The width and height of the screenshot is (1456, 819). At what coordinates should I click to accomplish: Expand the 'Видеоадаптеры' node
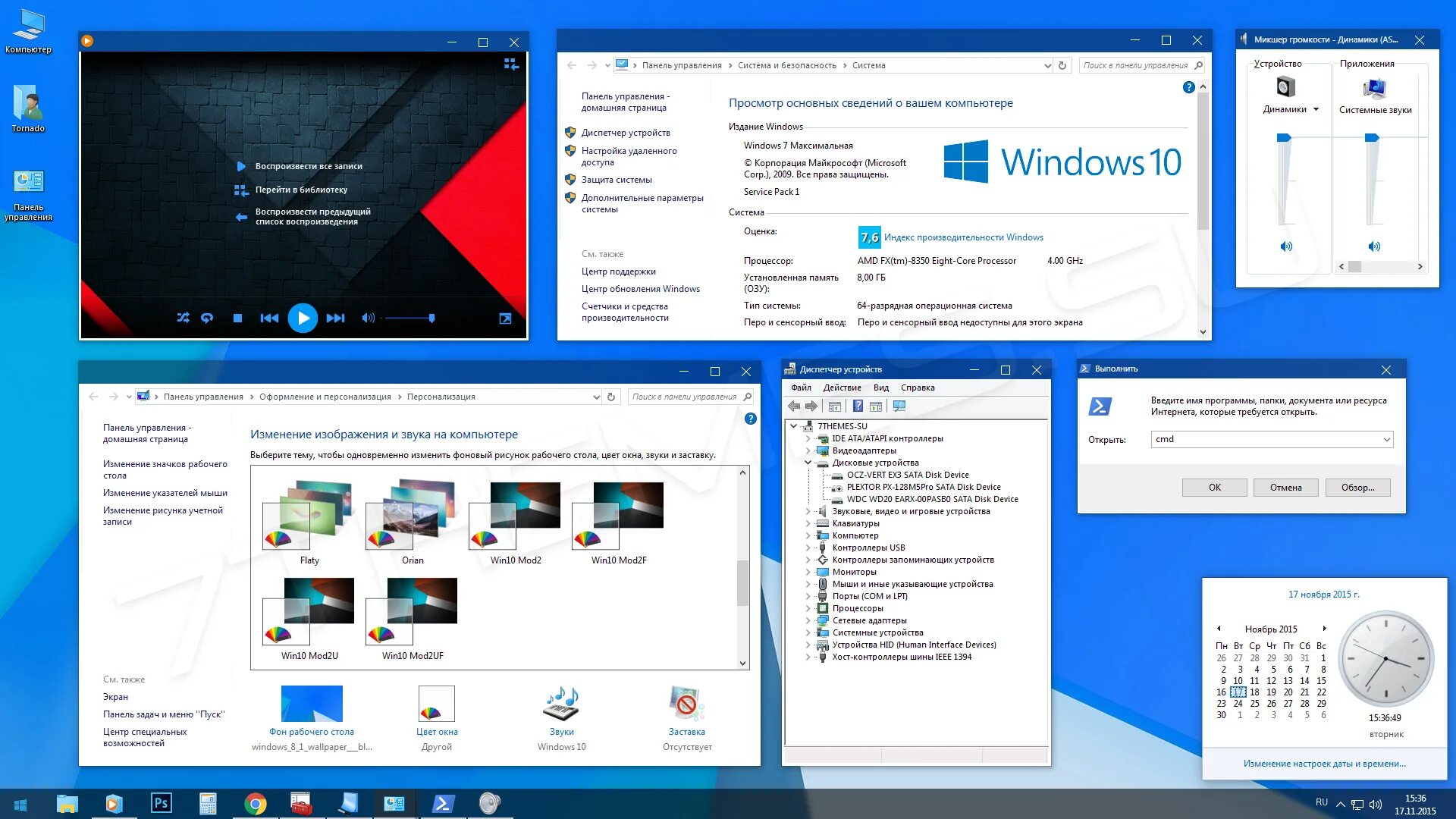(808, 450)
